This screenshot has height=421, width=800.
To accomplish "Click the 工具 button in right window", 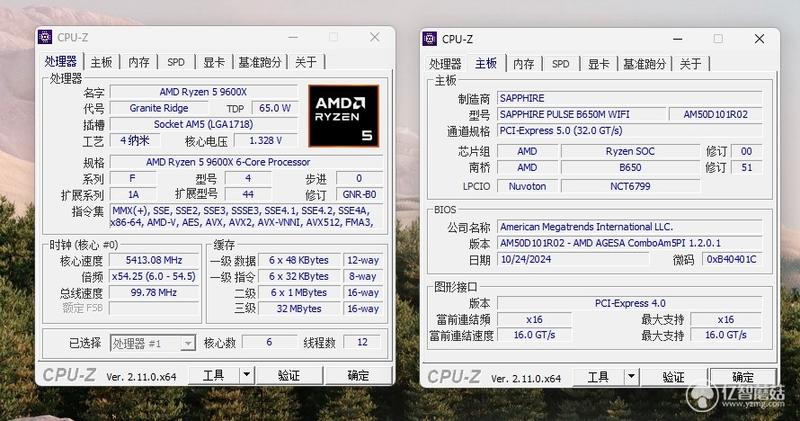I will pyautogui.click(x=598, y=377).
